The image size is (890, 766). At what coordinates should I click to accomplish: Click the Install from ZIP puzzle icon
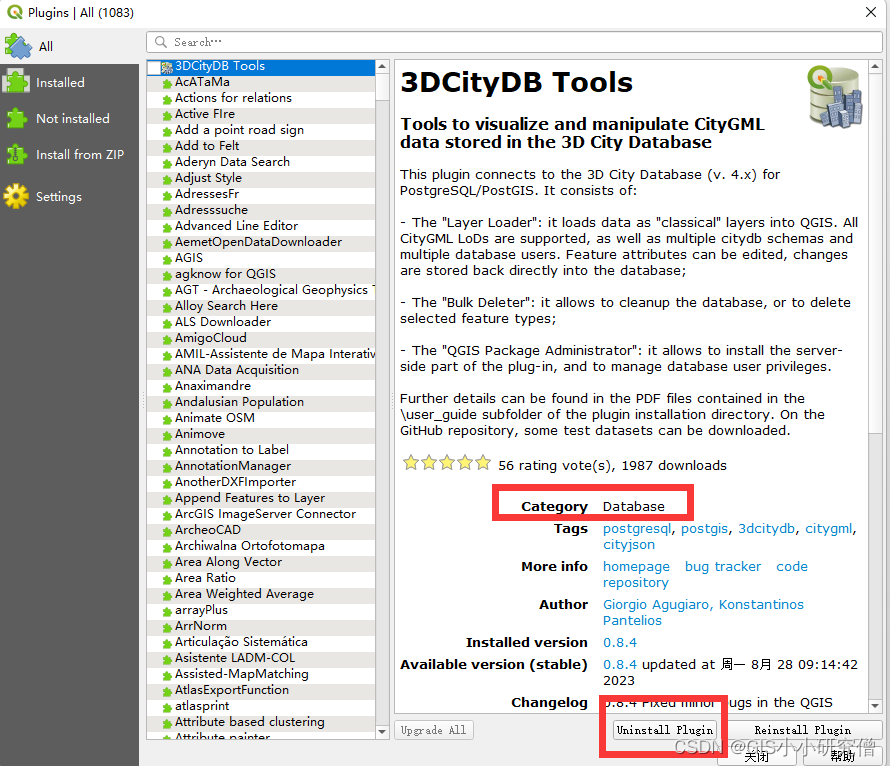(x=16, y=154)
